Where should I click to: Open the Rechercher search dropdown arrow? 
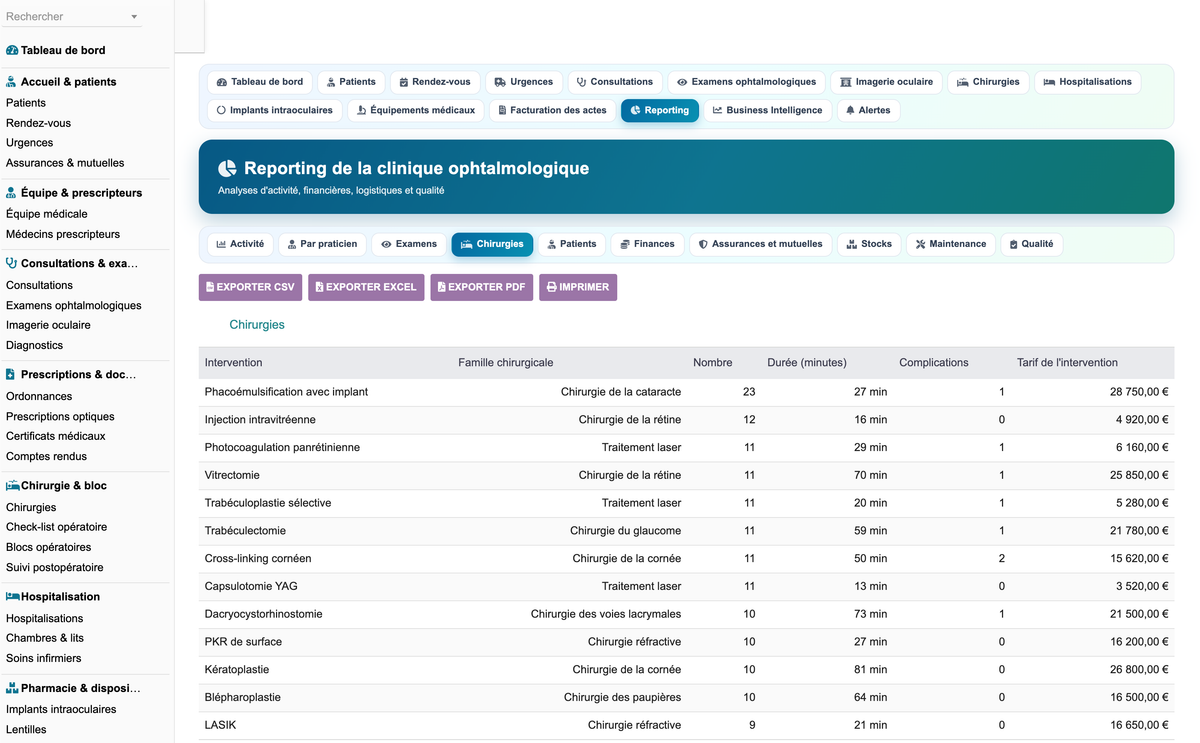pyautogui.click(x=135, y=17)
